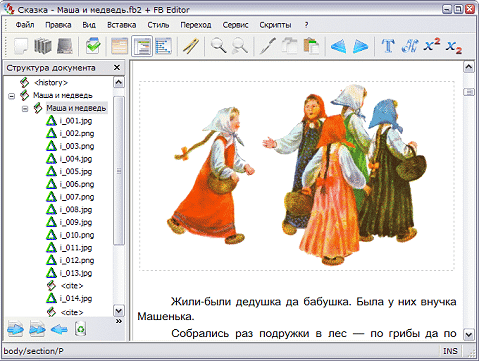The height and width of the screenshot is (361, 479).
Task: Open Find with the magnifier icon
Action: [218, 46]
